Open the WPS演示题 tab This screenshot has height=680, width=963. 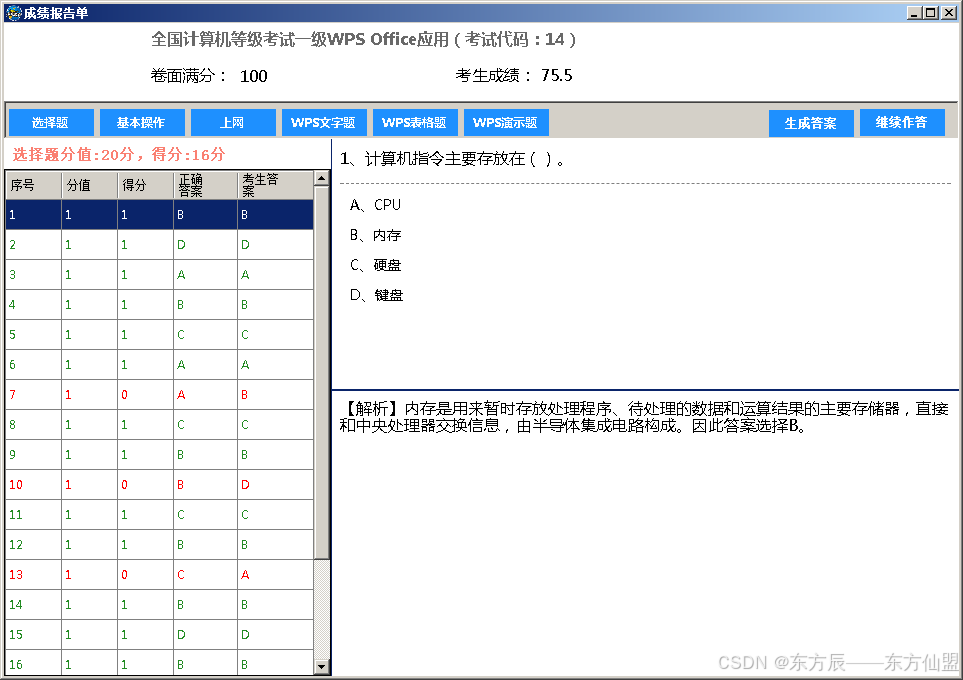[505, 122]
